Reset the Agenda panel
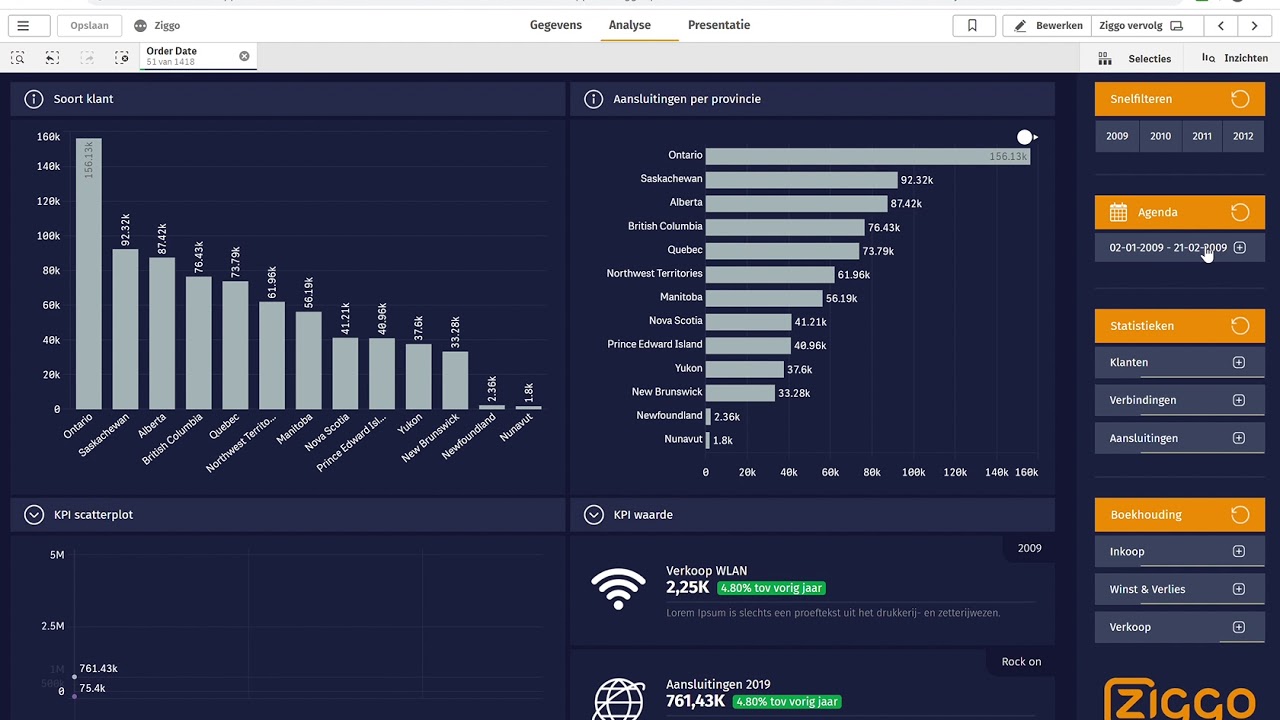This screenshot has height=720, width=1280. pyautogui.click(x=1240, y=212)
